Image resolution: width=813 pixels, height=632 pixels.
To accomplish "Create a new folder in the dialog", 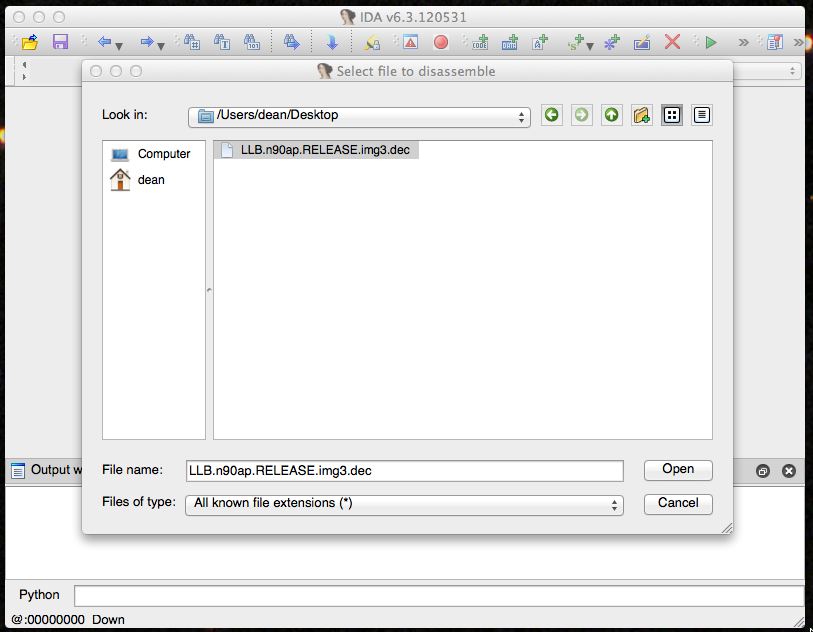I will [642, 115].
